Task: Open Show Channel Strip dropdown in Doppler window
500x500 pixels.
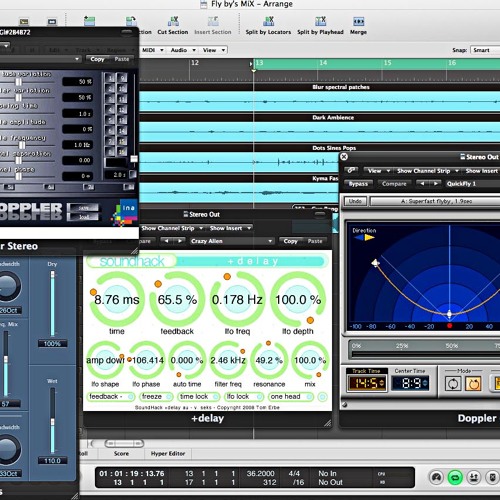Action: [428, 171]
